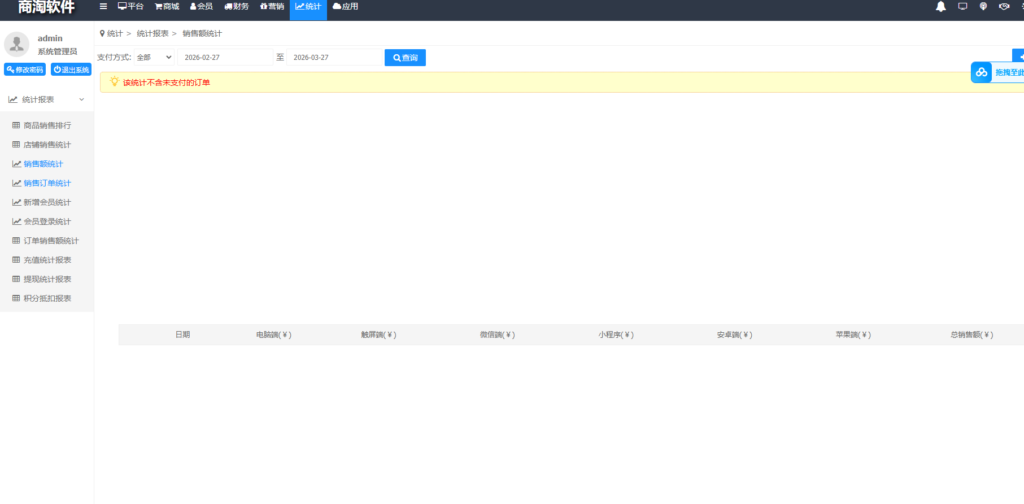Viewport: 1024px width, 504px height.
Task: Click the monitor icon in top-right header
Action: click(963, 7)
